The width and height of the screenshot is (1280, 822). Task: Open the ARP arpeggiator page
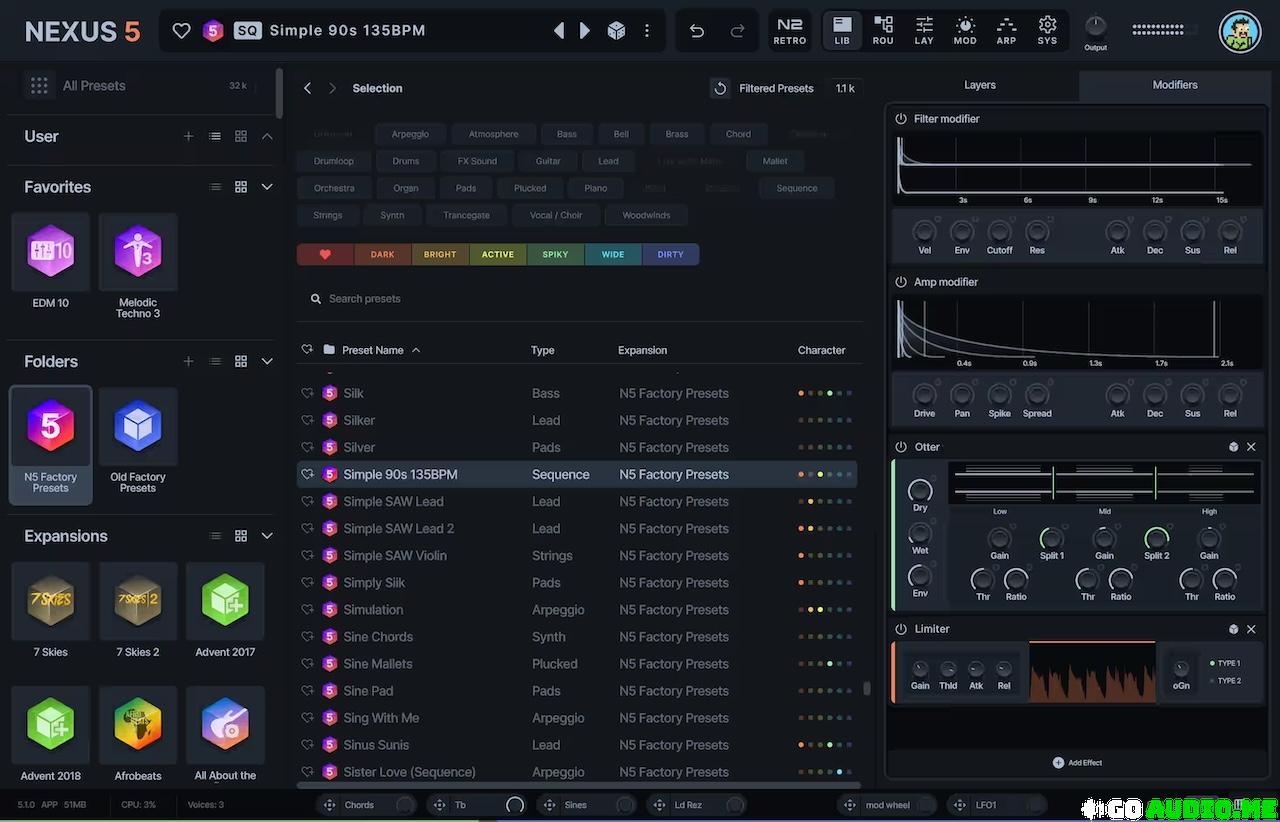[x=1006, y=31]
